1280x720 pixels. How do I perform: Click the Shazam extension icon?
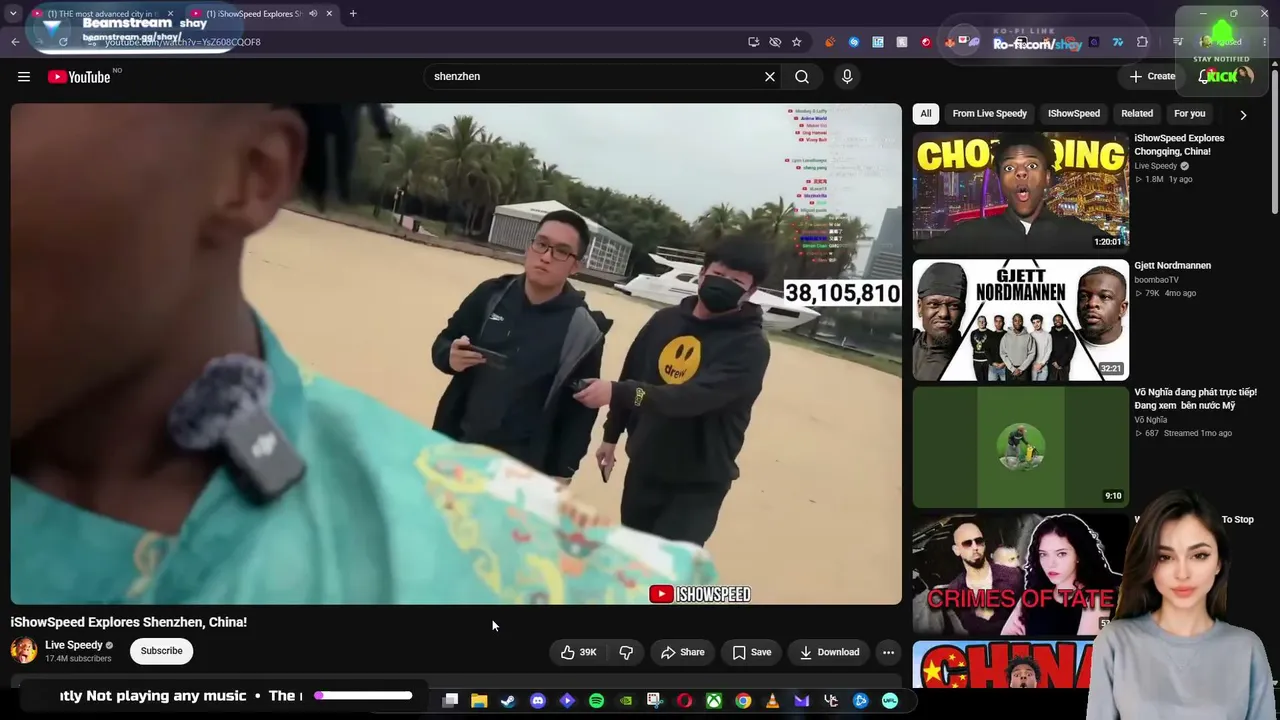click(854, 42)
